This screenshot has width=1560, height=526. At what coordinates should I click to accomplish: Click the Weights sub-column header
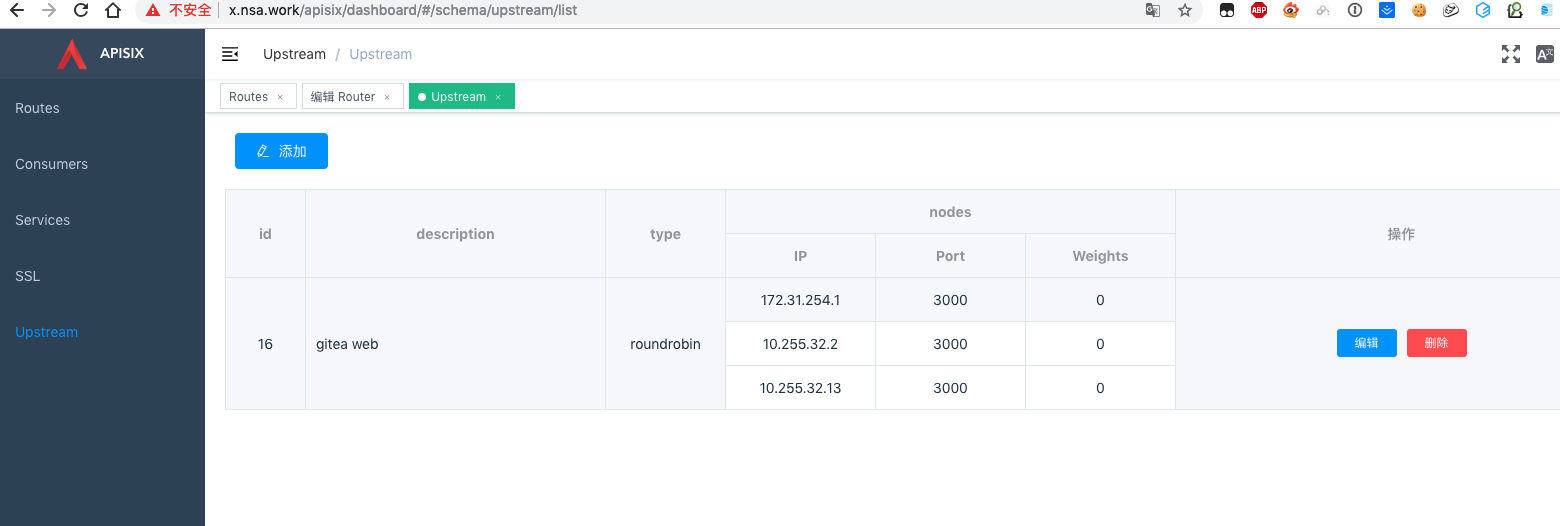(1100, 256)
